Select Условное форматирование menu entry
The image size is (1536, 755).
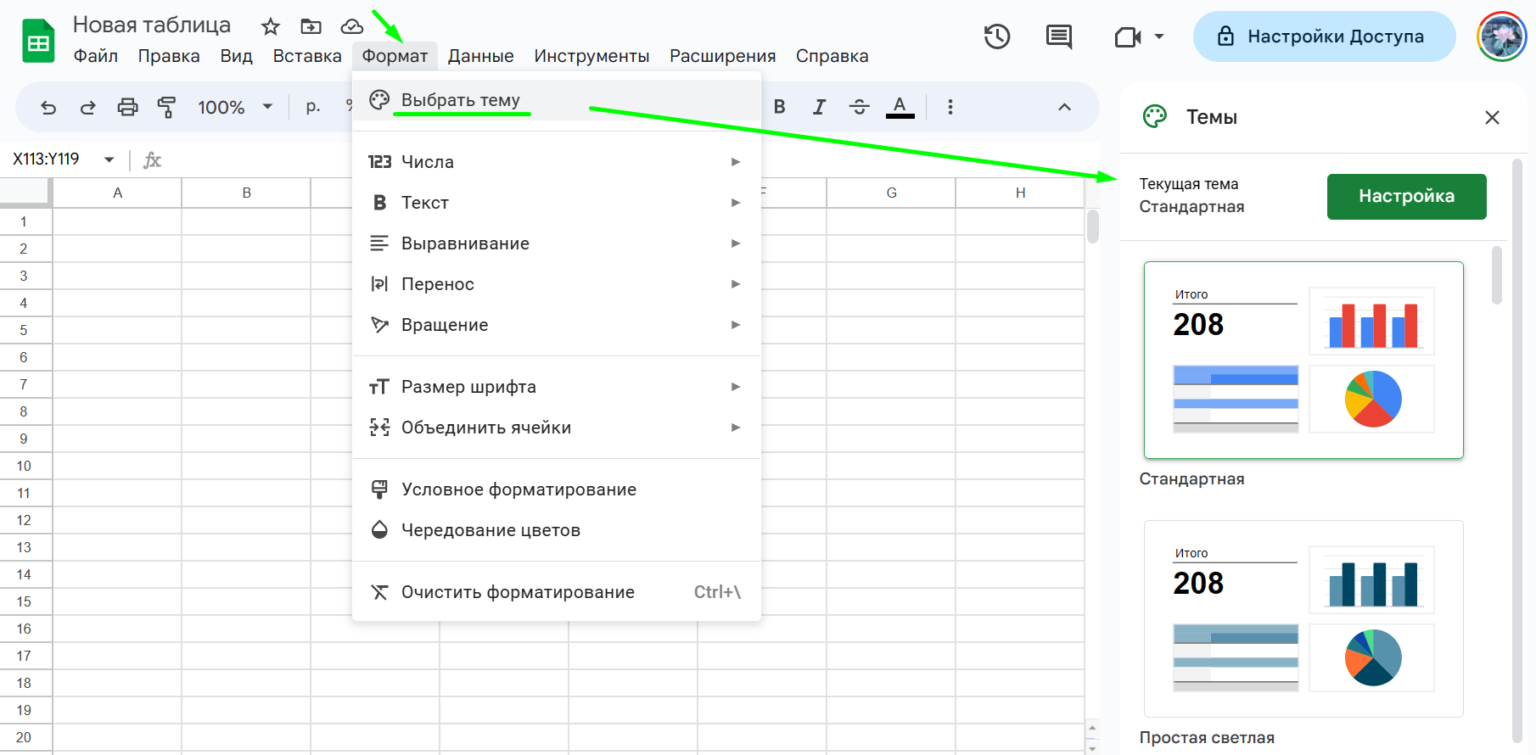pos(556,490)
